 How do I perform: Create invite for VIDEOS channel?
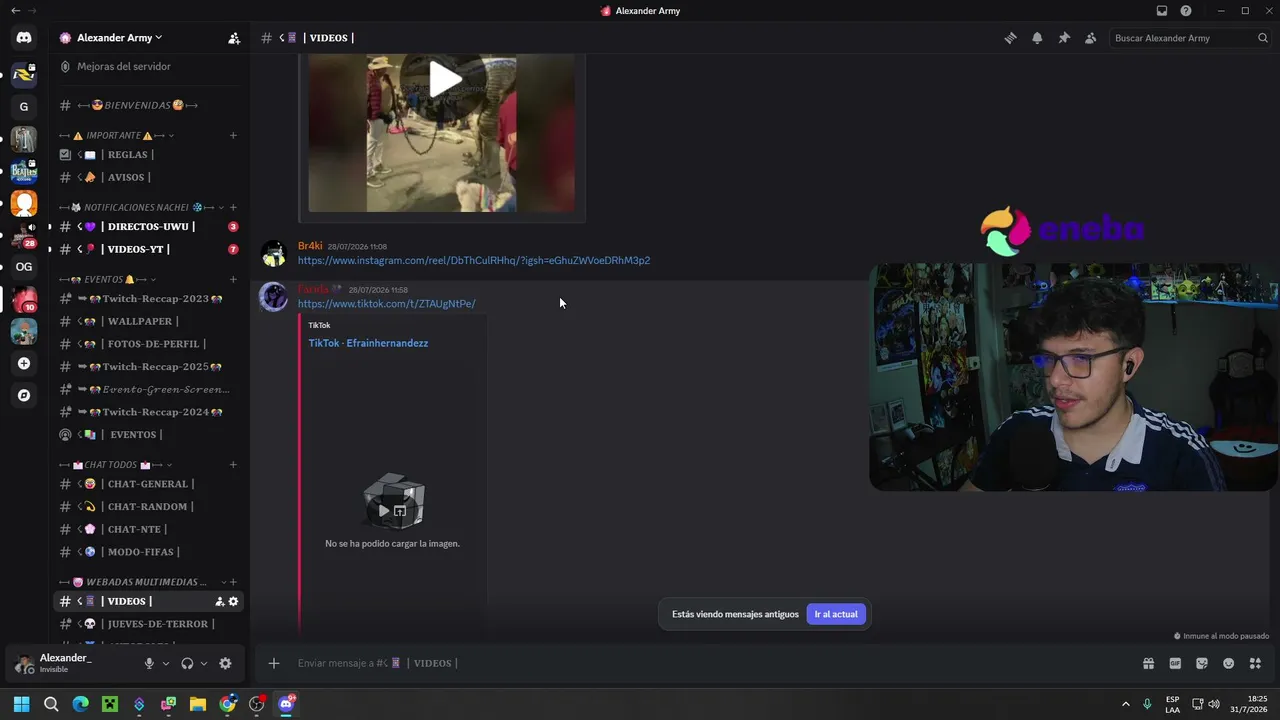click(x=220, y=601)
